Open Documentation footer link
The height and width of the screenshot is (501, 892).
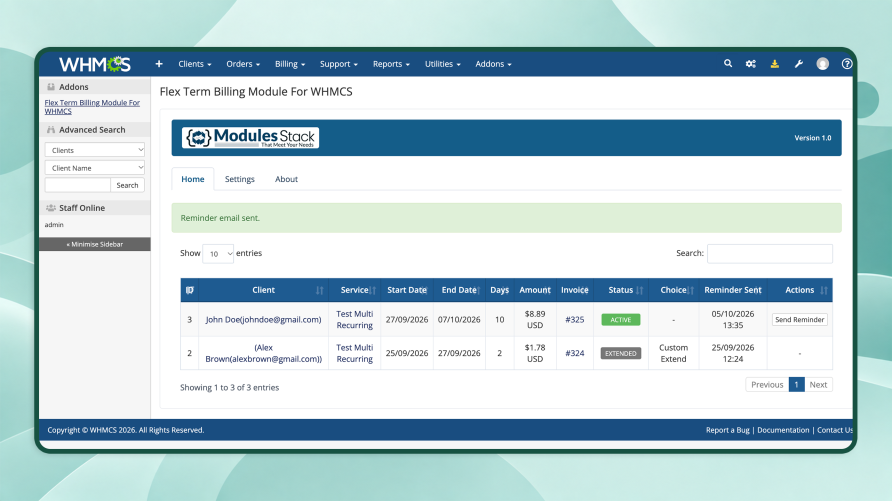783,430
